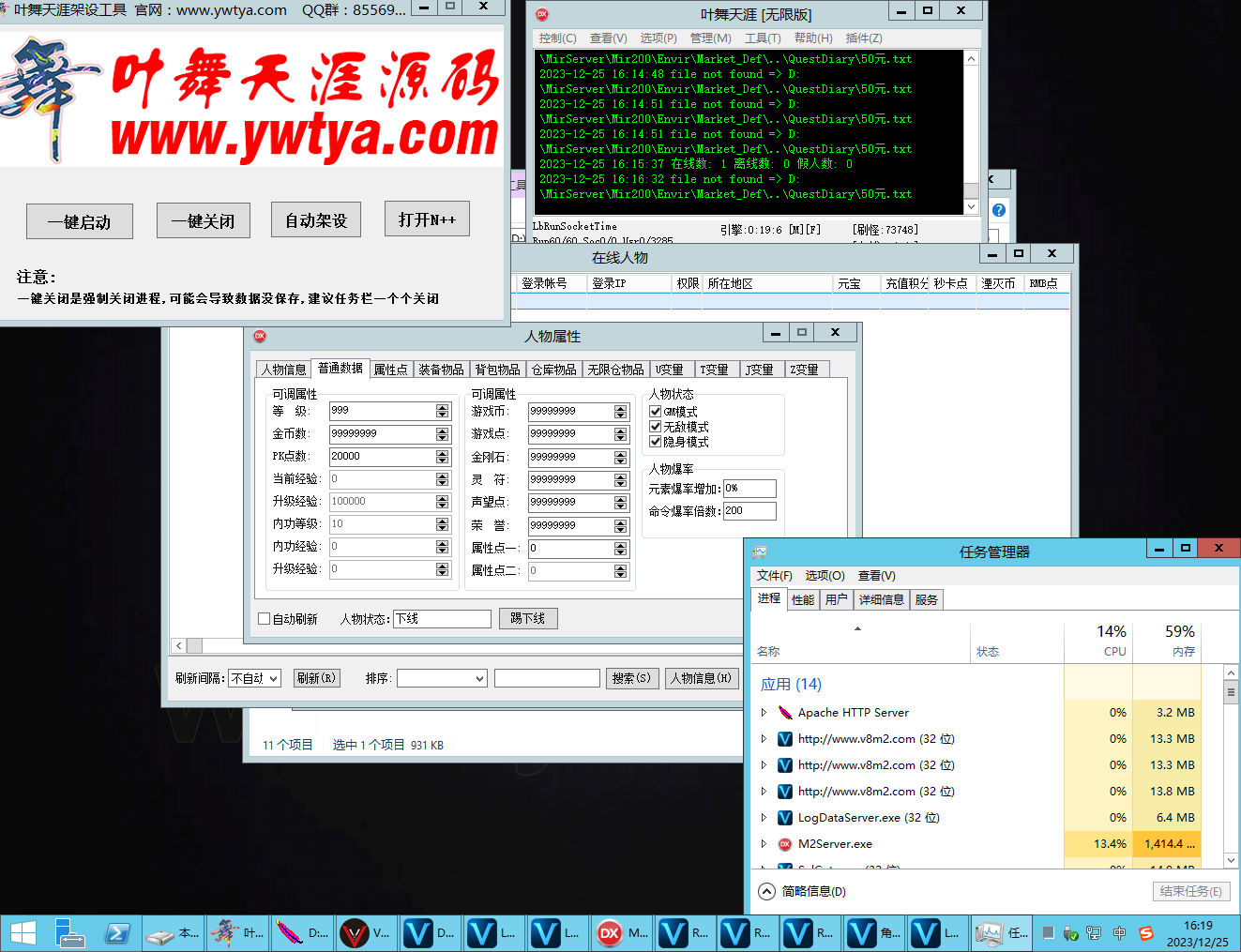Click the 叶舞天涯 [无限版] title bar icon
The width and height of the screenshot is (1241, 952).
[x=541, y=14]
